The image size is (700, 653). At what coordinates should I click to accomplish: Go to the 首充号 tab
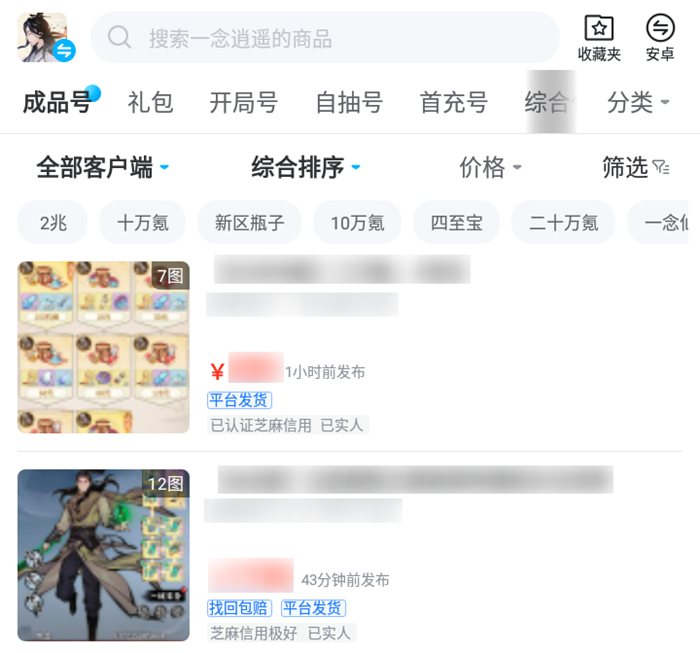pyautogui.click(x=454, y=102)
